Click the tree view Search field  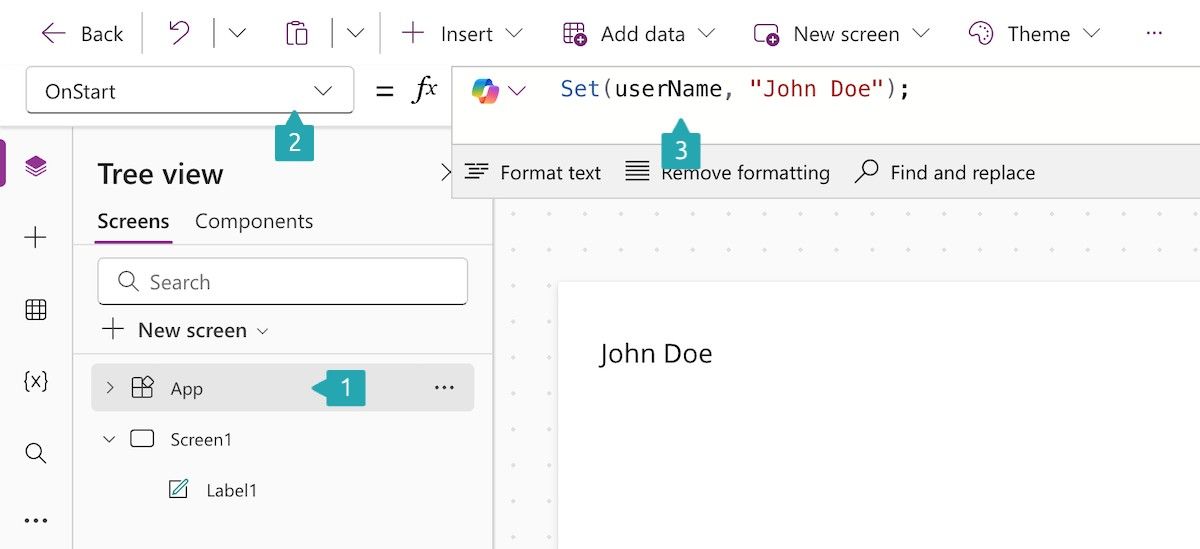click(283, 282)
